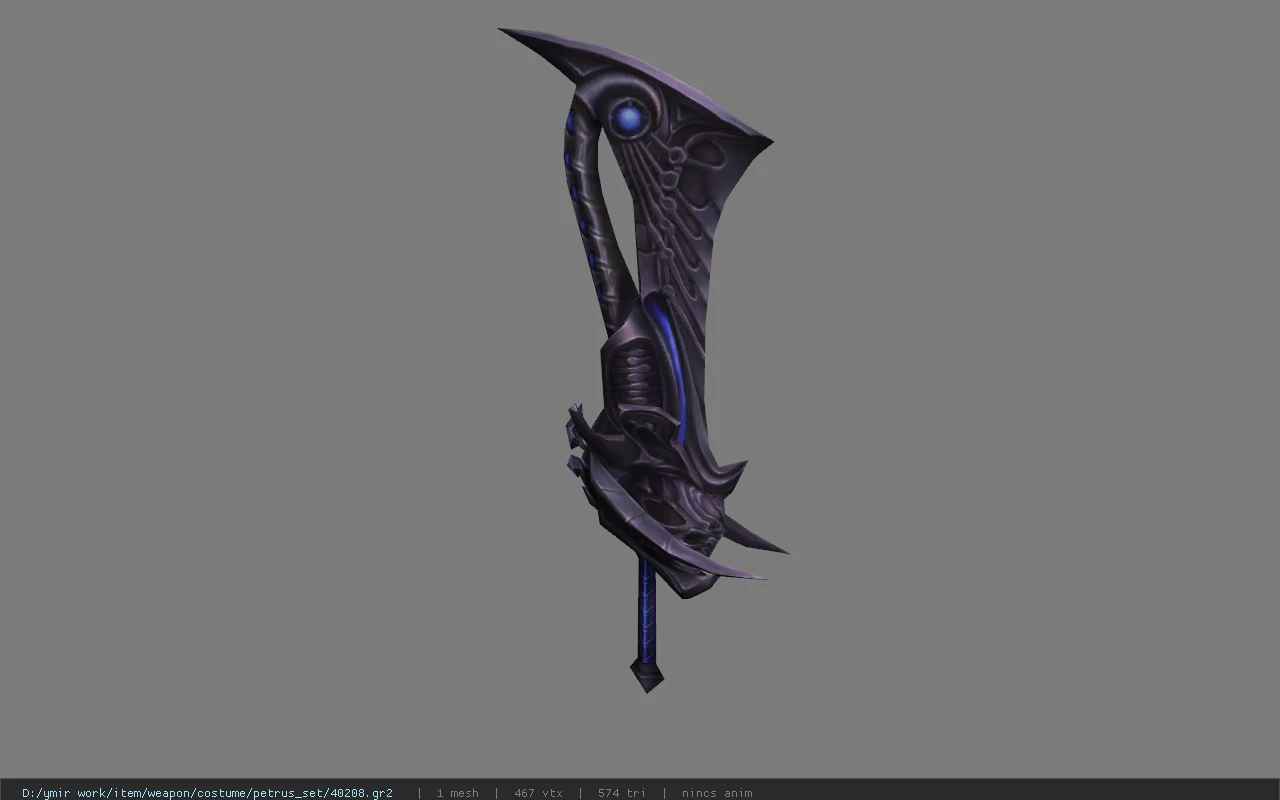Click the file path ending in 40208.gr2
Image resolution: width=1280 pixels, height=800 pixels.
click(207, 793)
